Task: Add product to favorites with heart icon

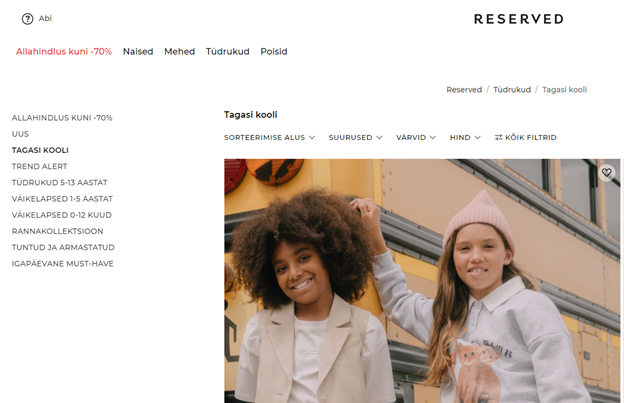Action: click(606, 173)
